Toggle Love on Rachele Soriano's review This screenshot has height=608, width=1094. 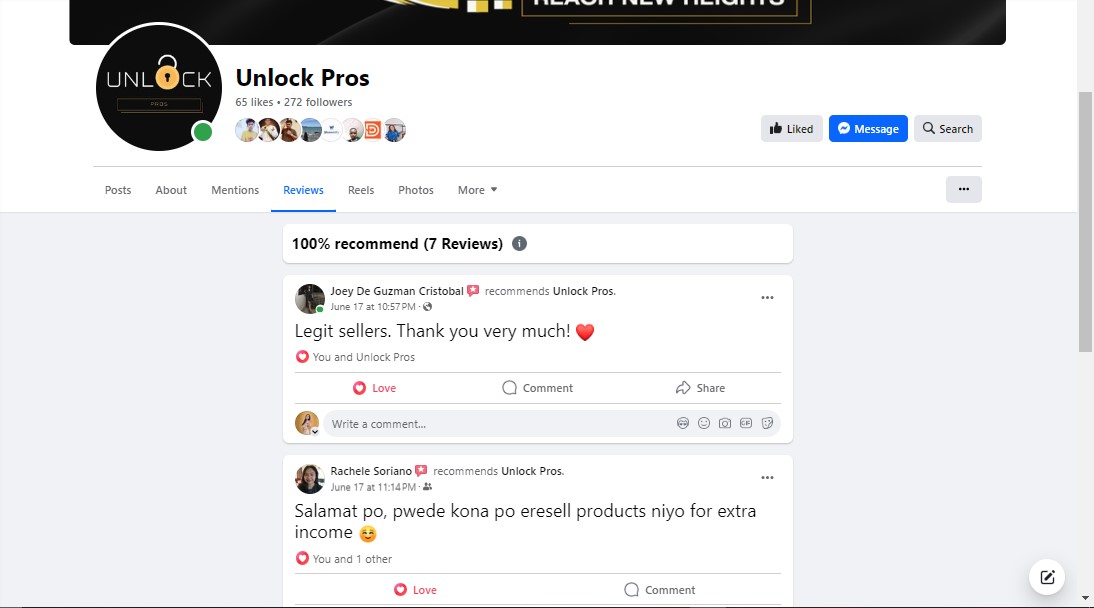point(415,590)
